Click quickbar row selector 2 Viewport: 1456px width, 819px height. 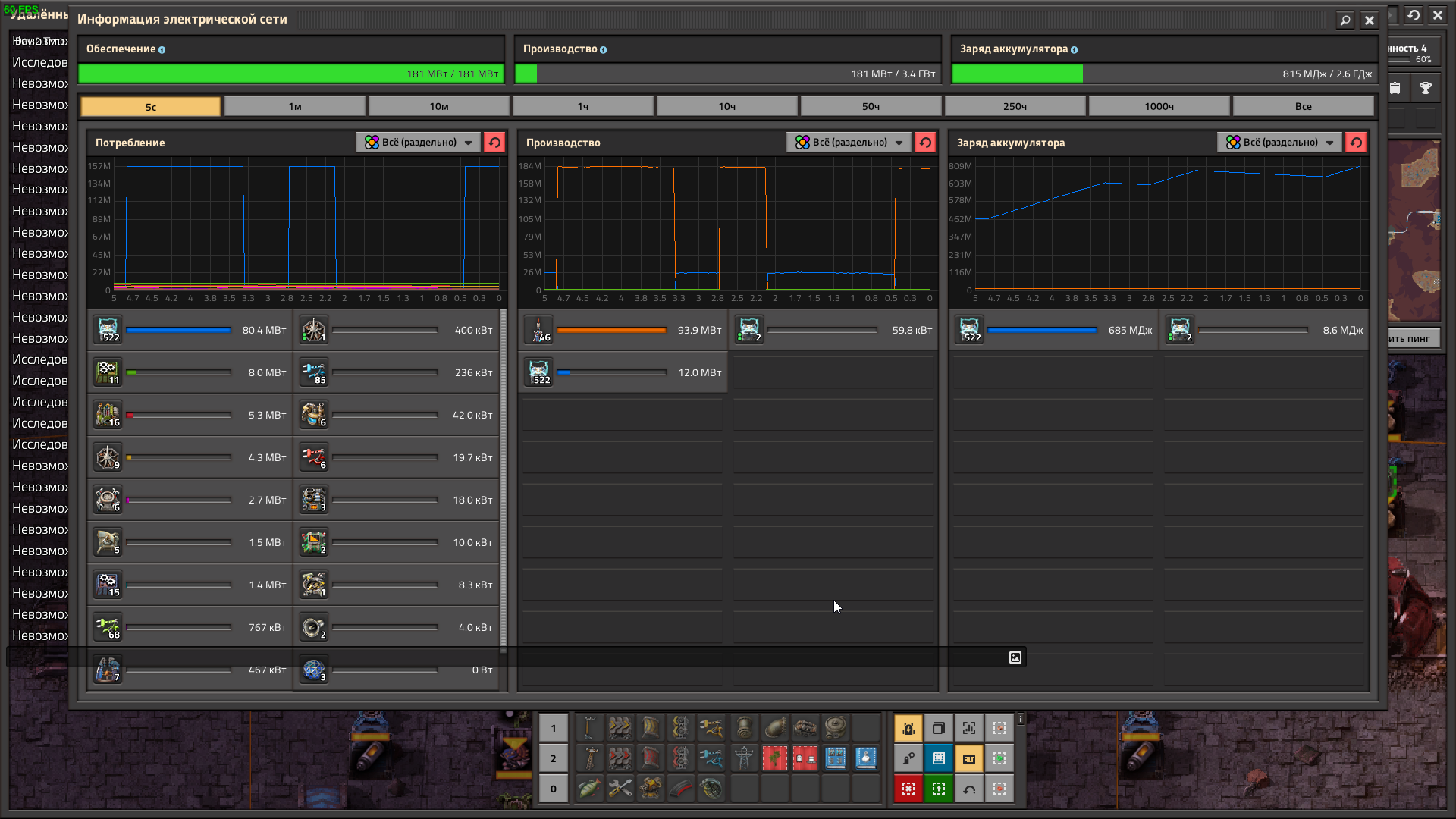pyautogui.click(x=554, y=758)
